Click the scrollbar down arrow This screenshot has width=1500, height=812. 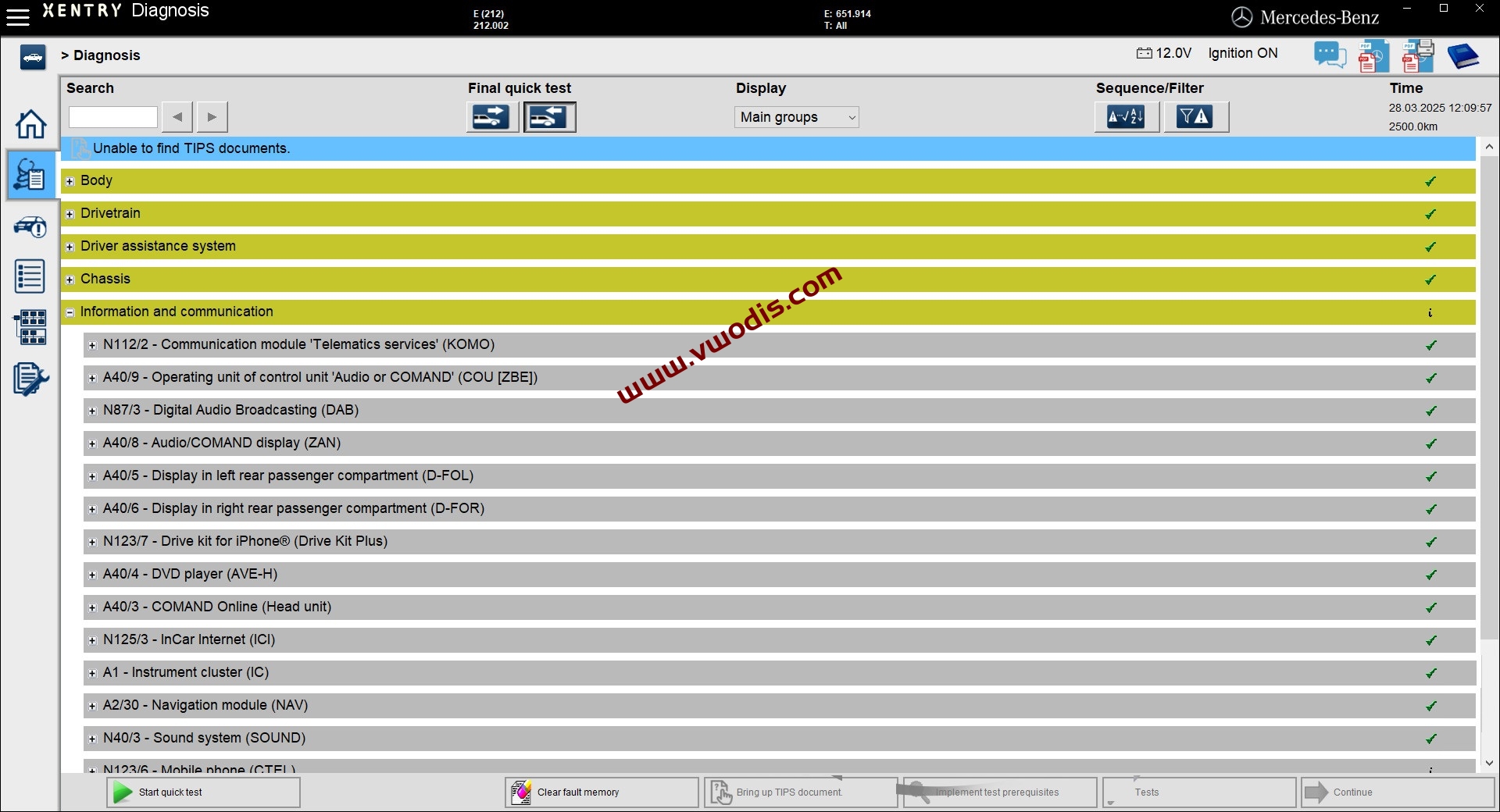[x=1489, y=763]
